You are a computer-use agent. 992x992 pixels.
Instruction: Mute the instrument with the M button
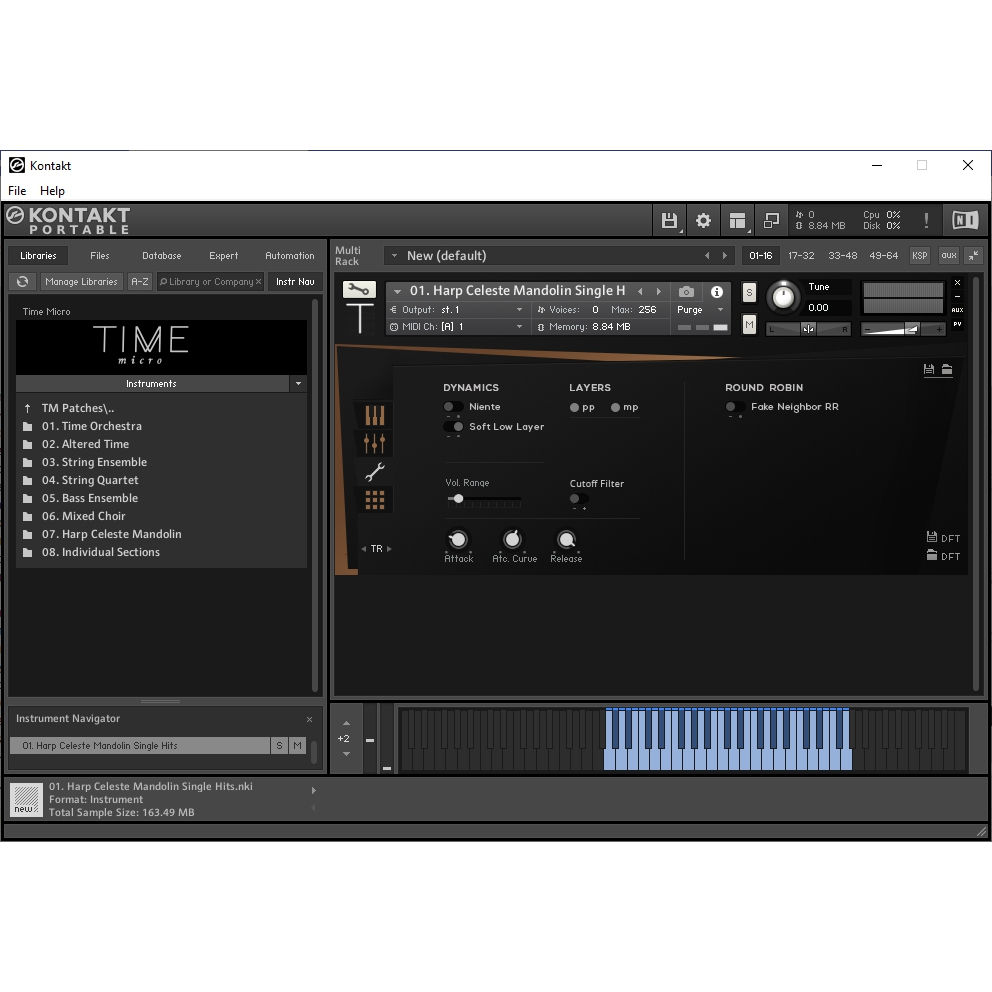coord(749,325)
